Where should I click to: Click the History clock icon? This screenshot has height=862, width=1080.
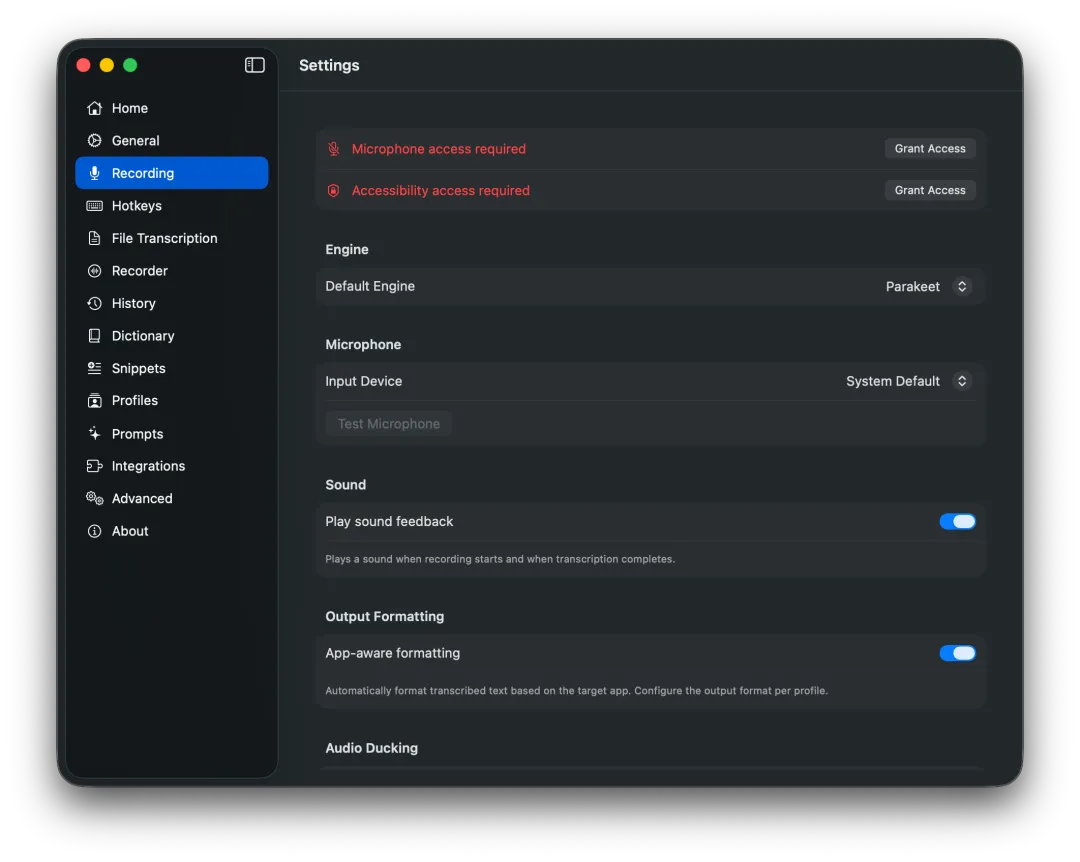pos(95,303)
